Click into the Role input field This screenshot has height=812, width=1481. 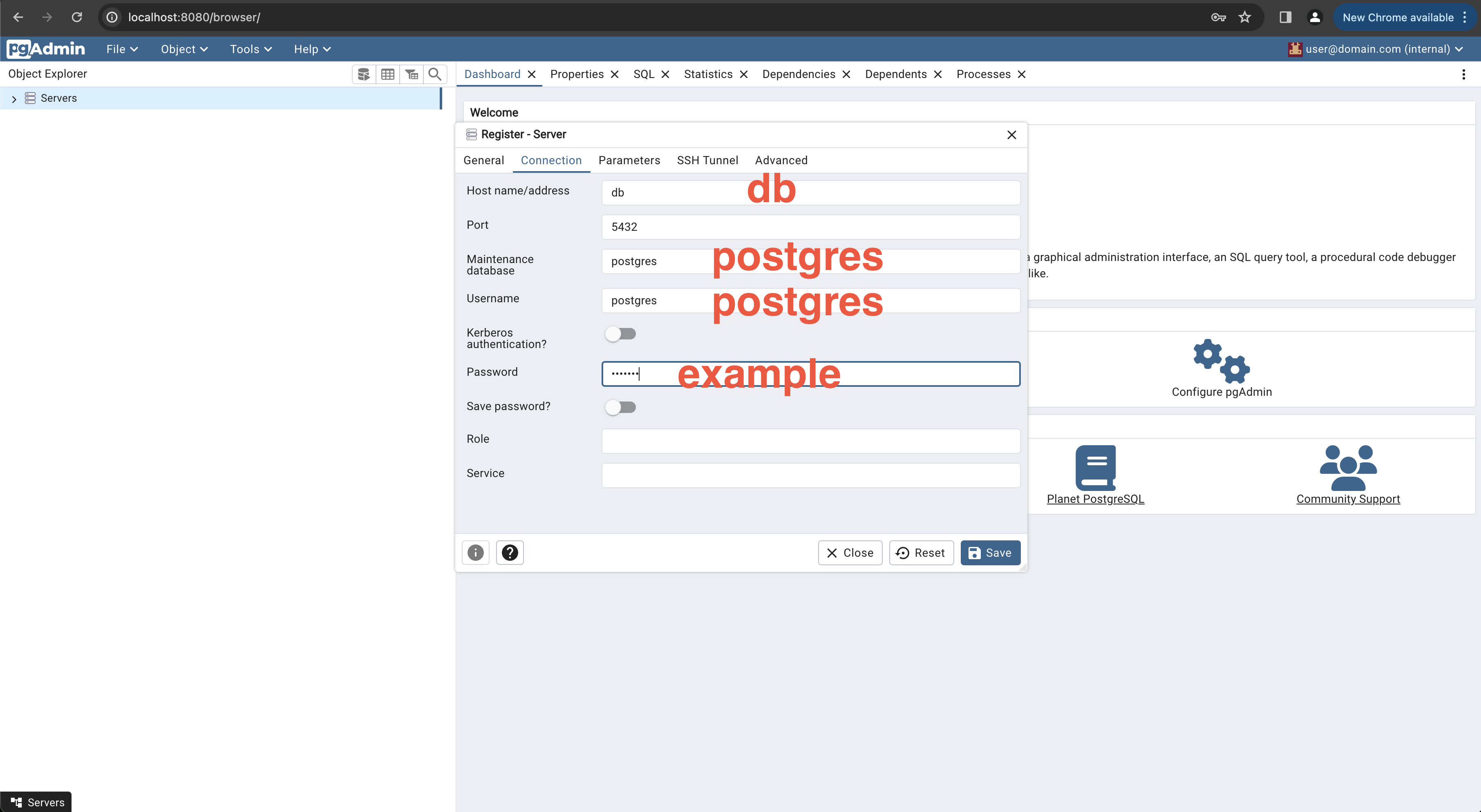click(811, 441)
